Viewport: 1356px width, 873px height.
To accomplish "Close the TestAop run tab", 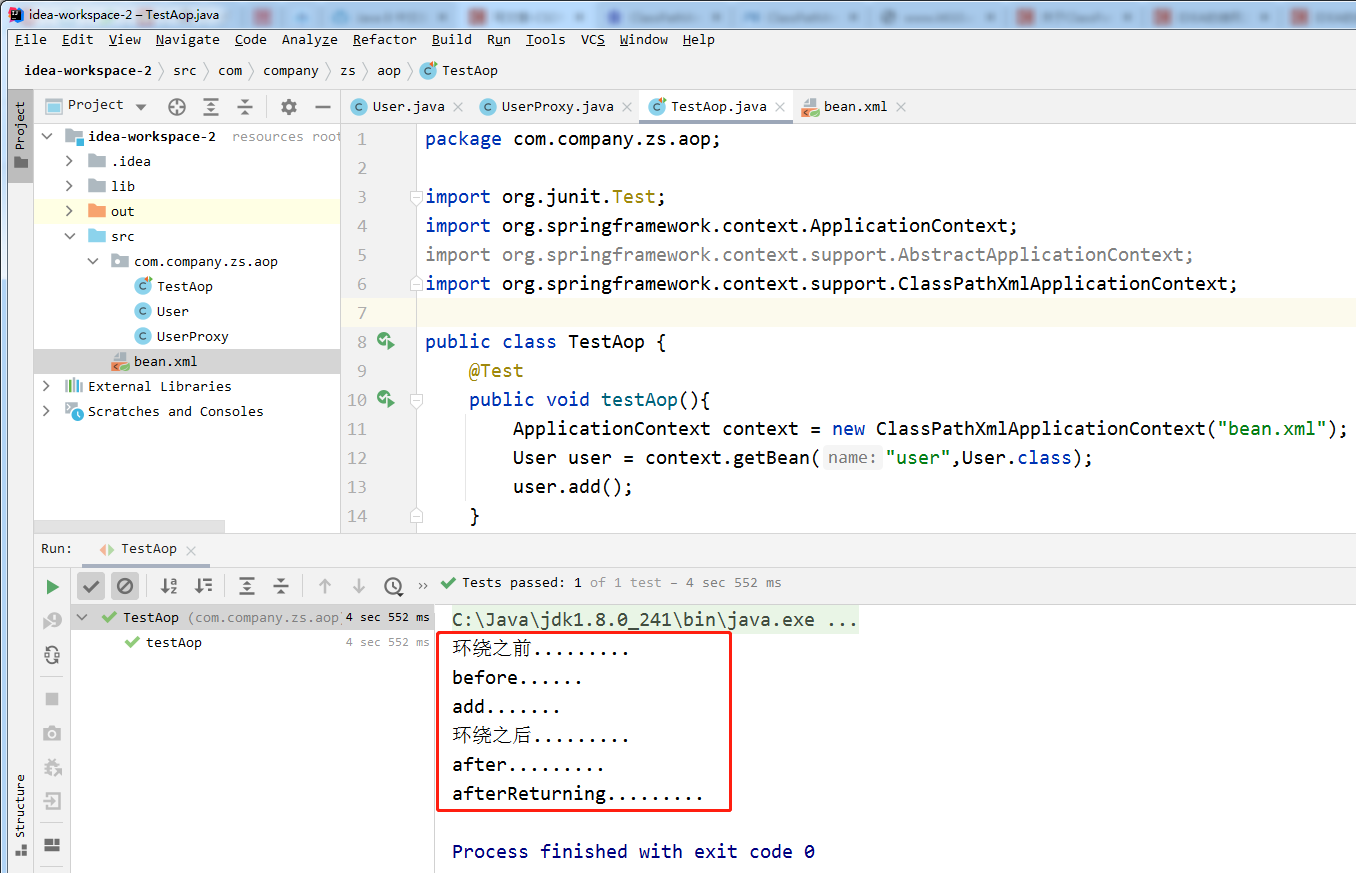I will pos(191,550).
